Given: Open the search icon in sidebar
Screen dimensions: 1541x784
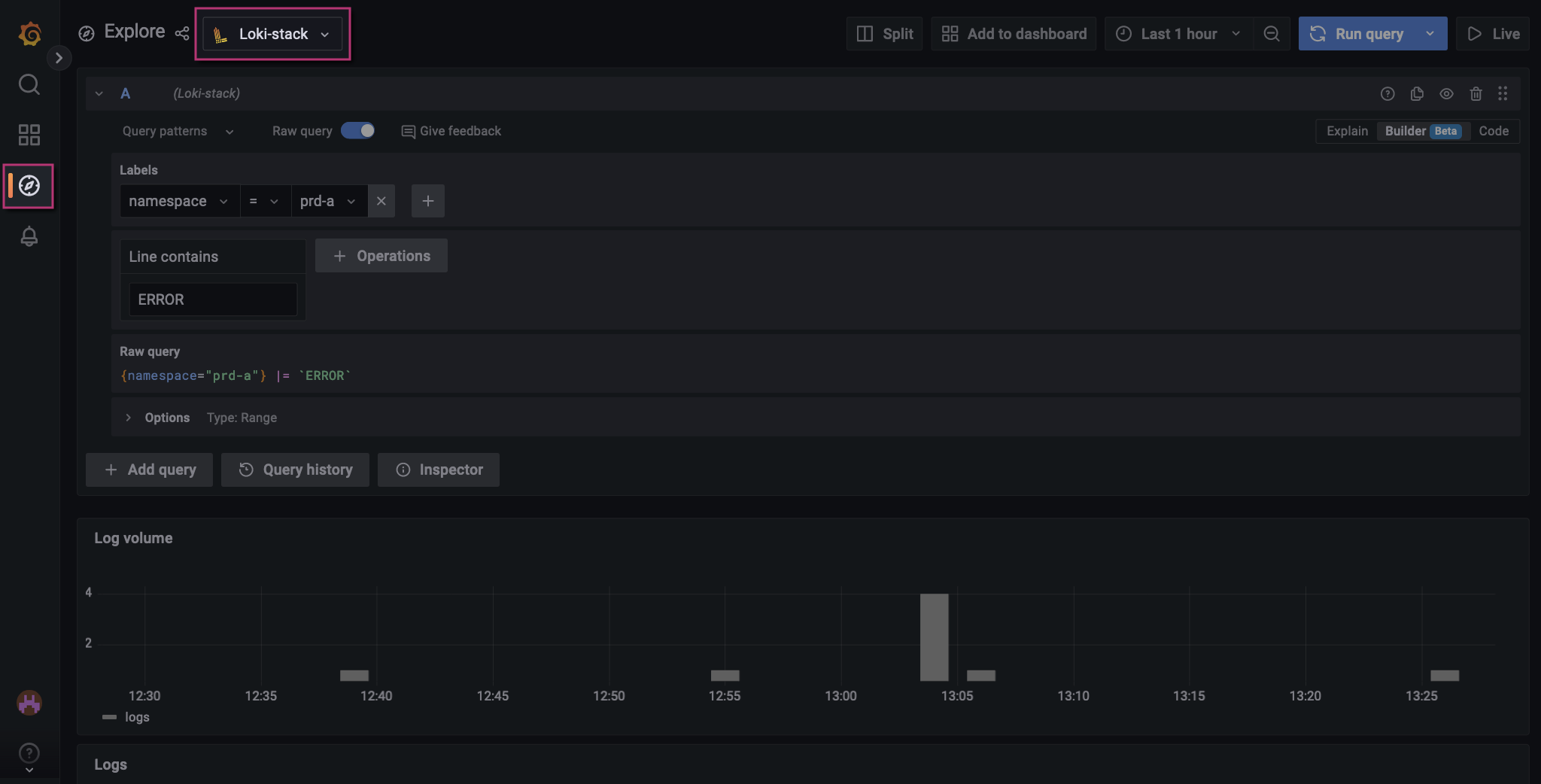Looking at the screenshot, I should (x=29, y=84).
